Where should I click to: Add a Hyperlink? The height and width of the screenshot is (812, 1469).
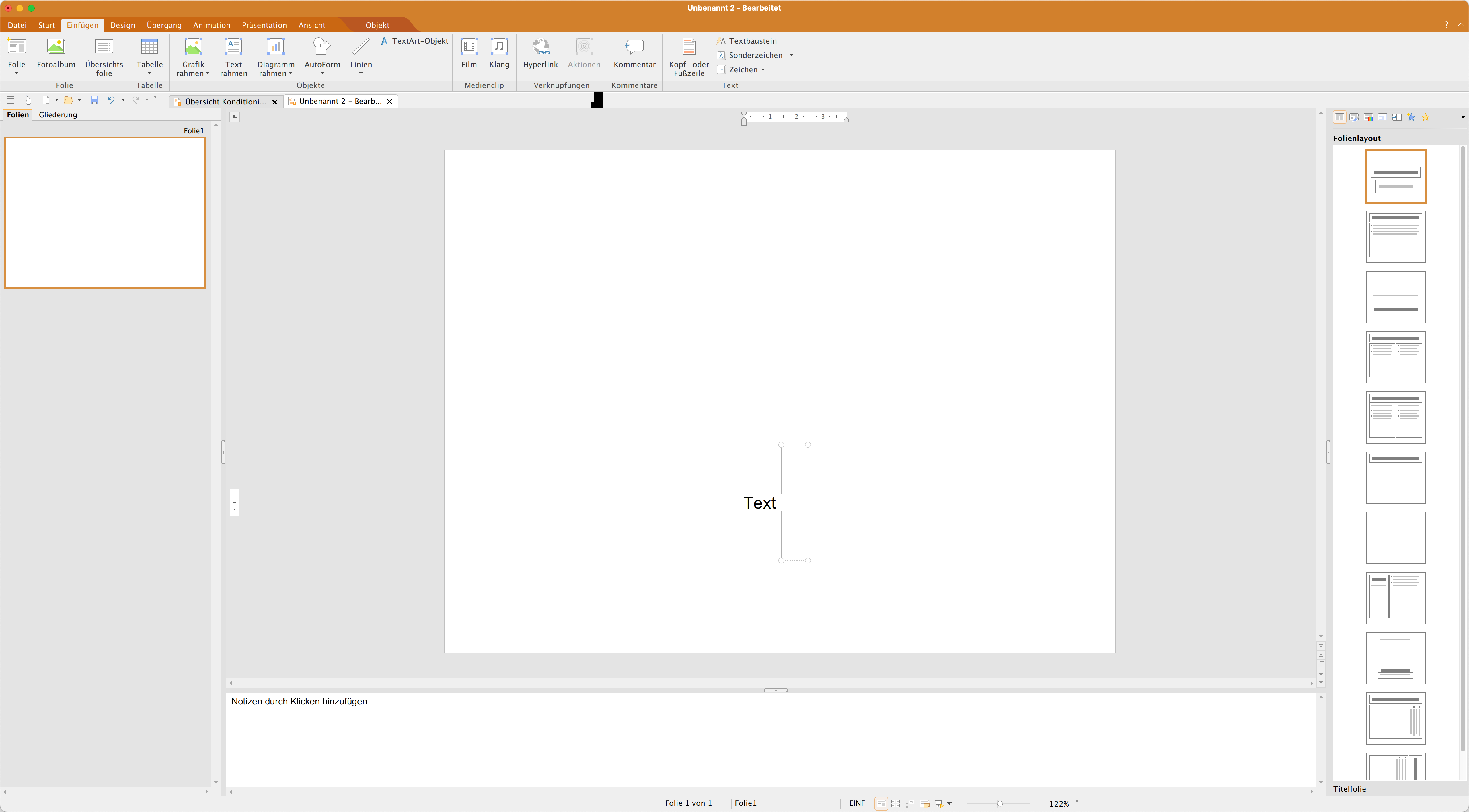click(540, 53)
